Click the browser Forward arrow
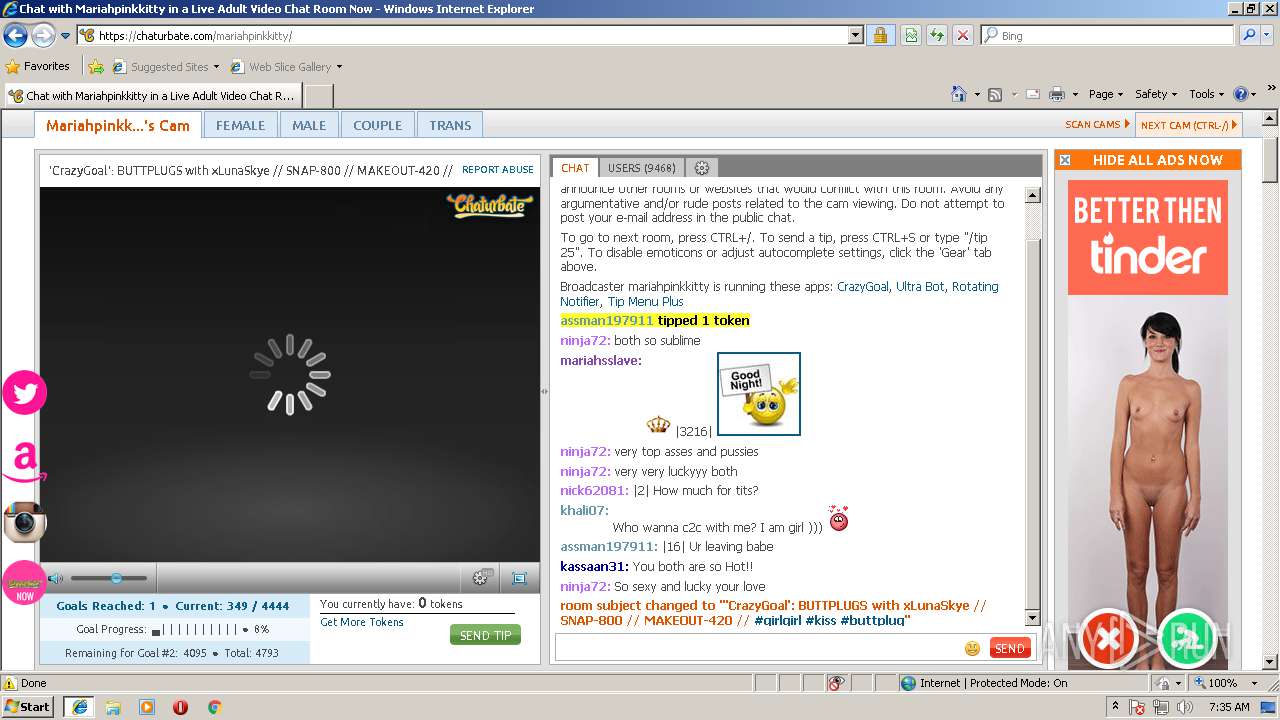1280x720 pixels. pyautogui.click(x=43, y=36)
